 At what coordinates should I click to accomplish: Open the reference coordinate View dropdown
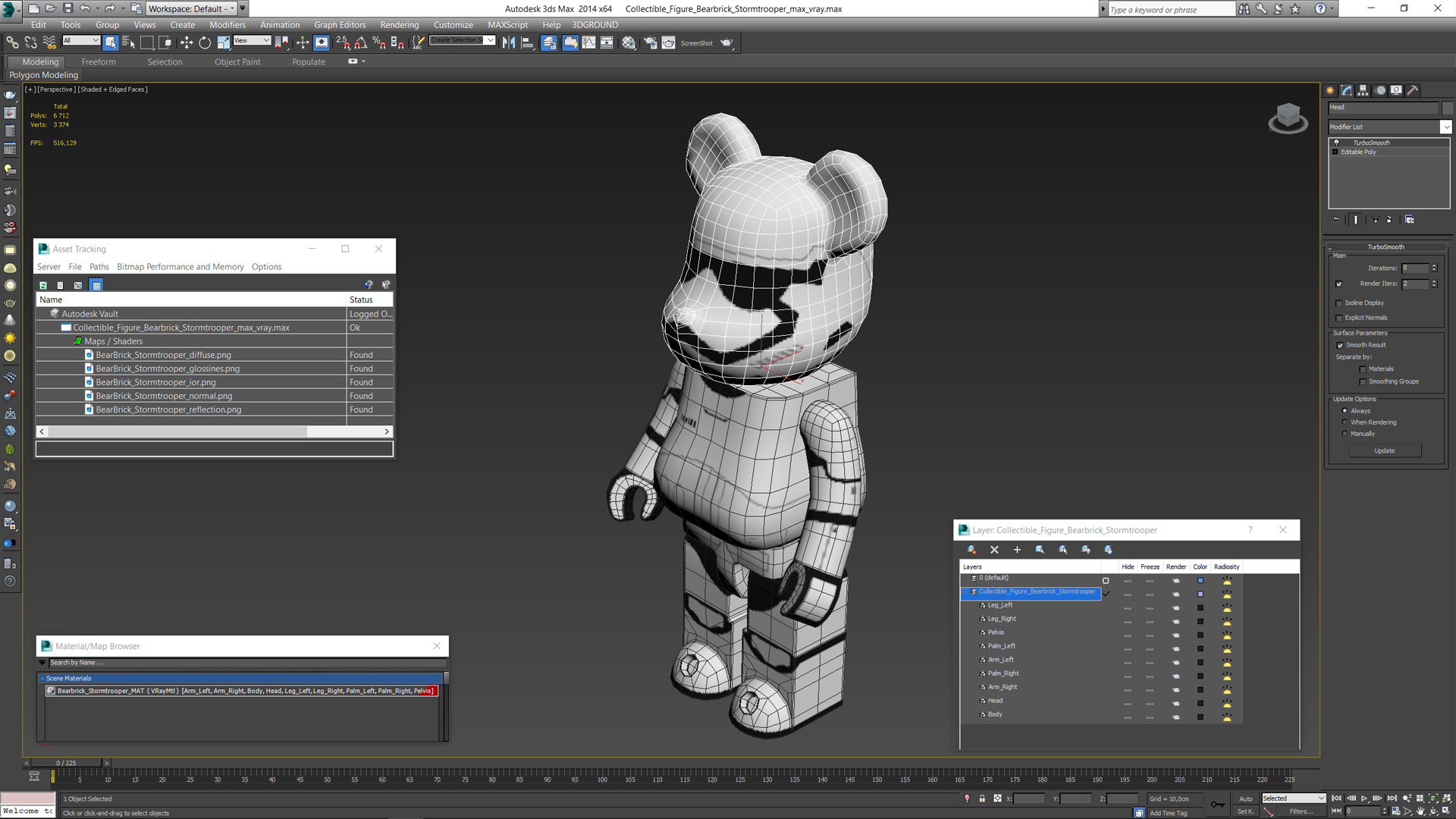[x=252, y=41]
